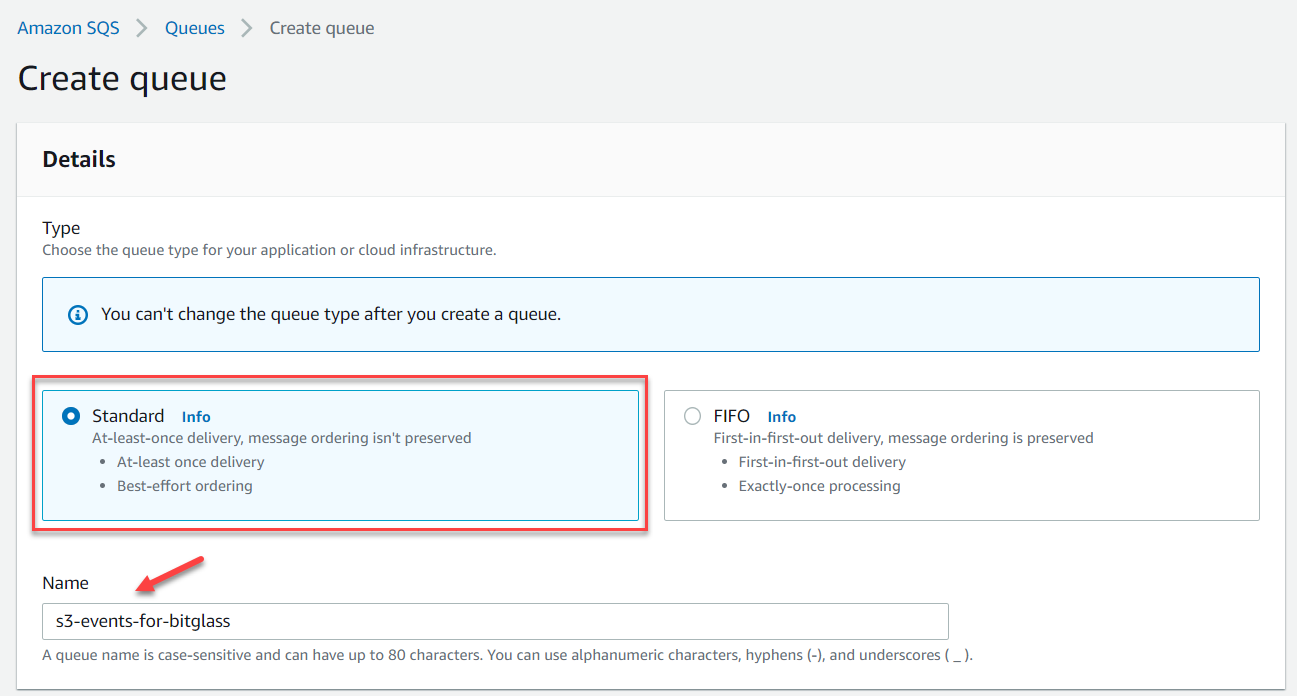
Task: Open the Info link beside FIFO
Action: tap(781, 416)
